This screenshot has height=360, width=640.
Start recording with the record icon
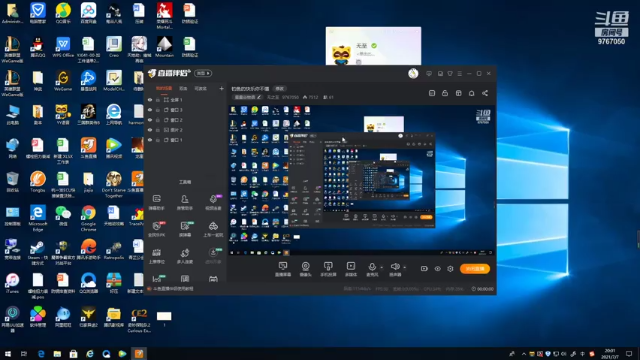coord(424,269)
